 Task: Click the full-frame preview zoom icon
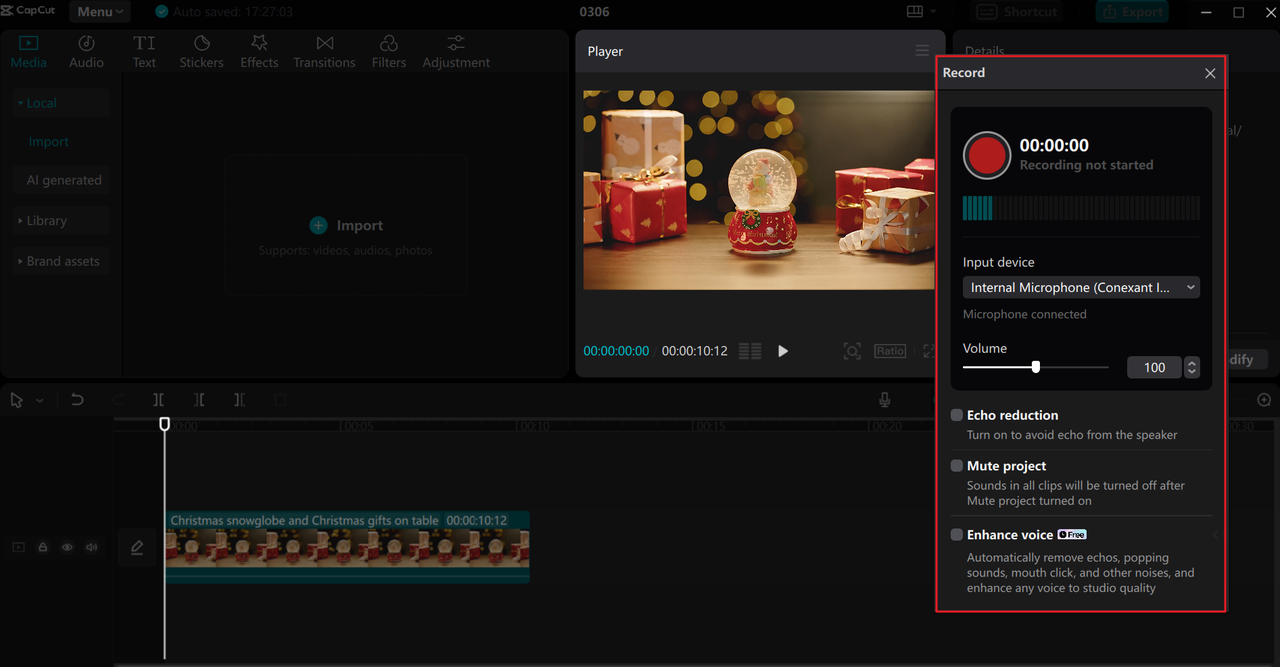(852, 351)
